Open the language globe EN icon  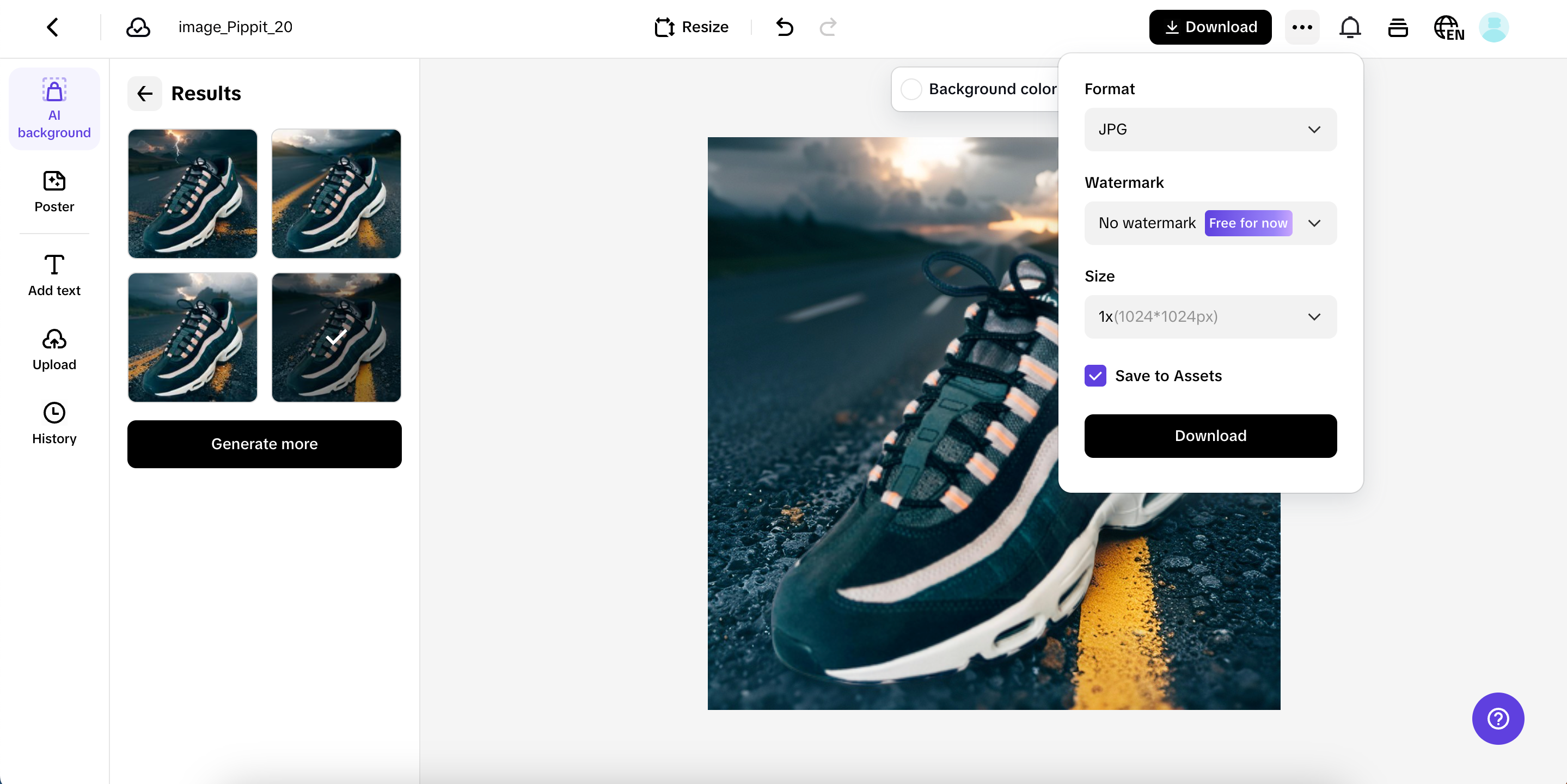1448,27
